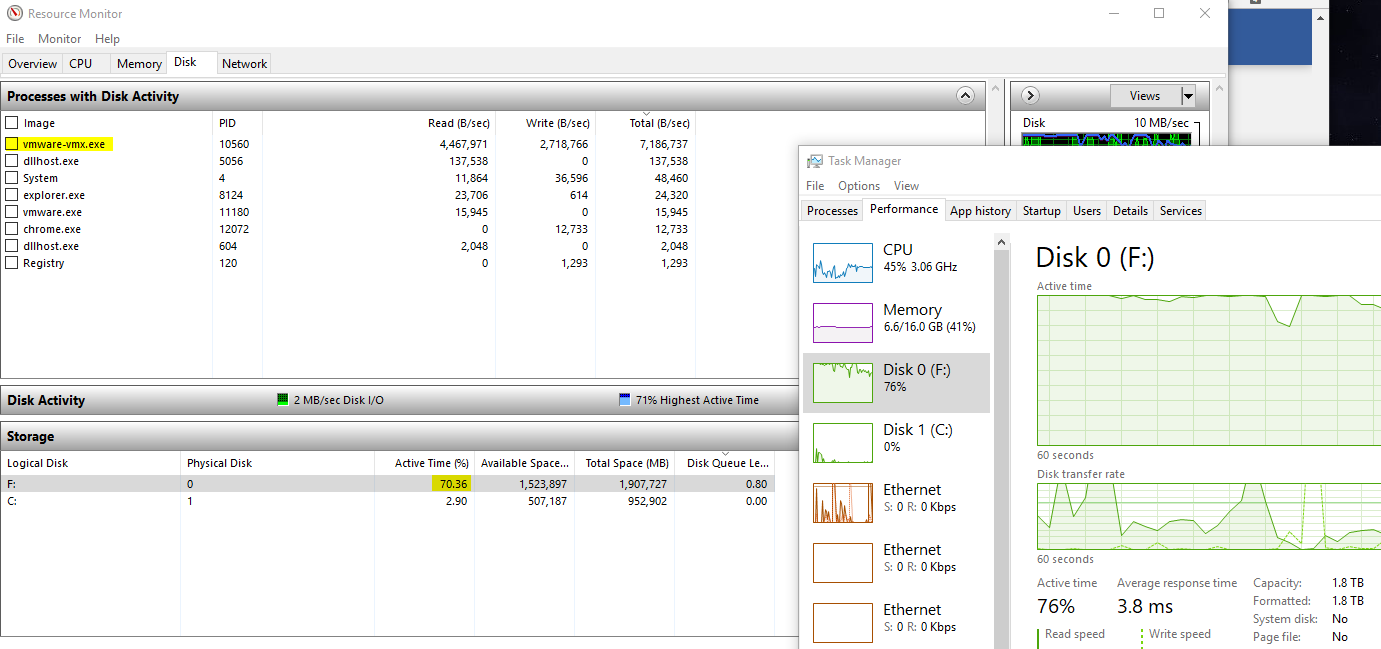This screenshot has height=649, width=1381.
Task: Open the Startup tab in Task Manager
Action: tap(1041, 211)
